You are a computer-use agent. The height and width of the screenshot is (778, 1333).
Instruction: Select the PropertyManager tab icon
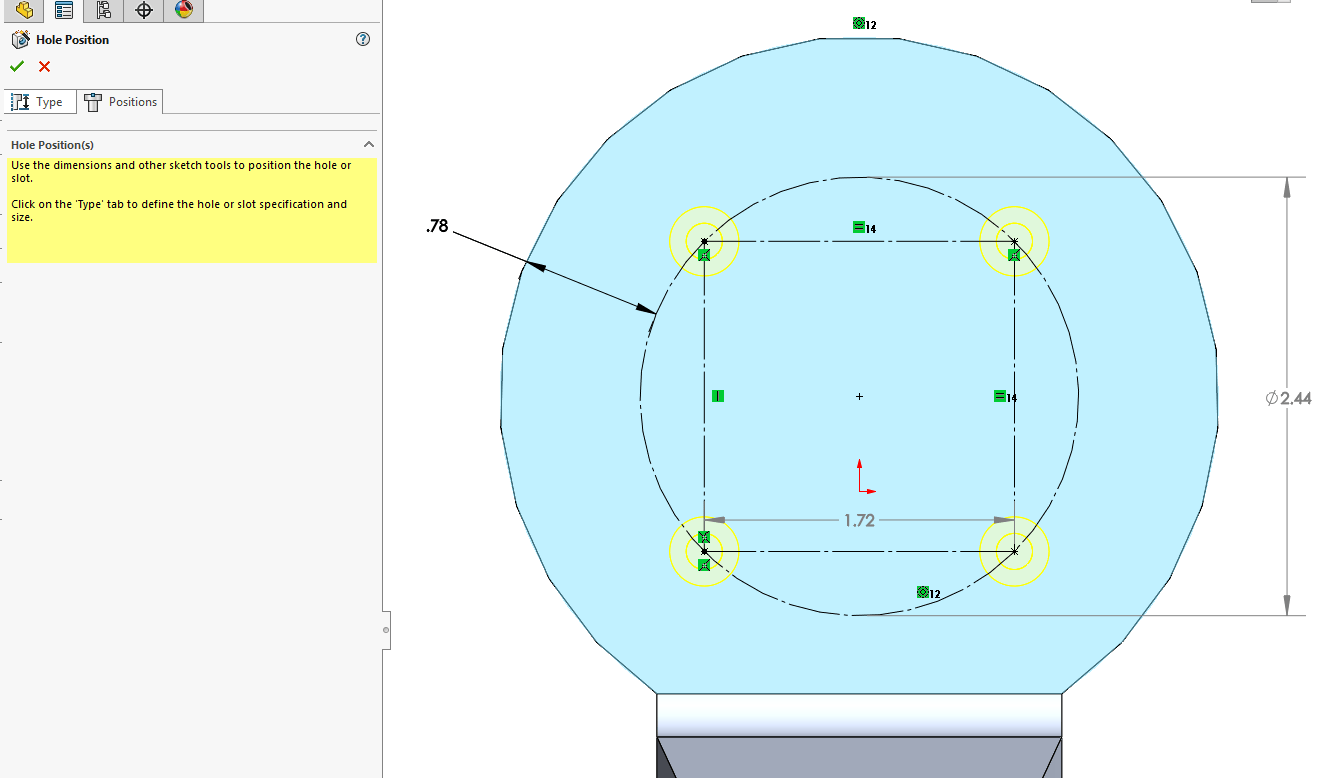63,11
